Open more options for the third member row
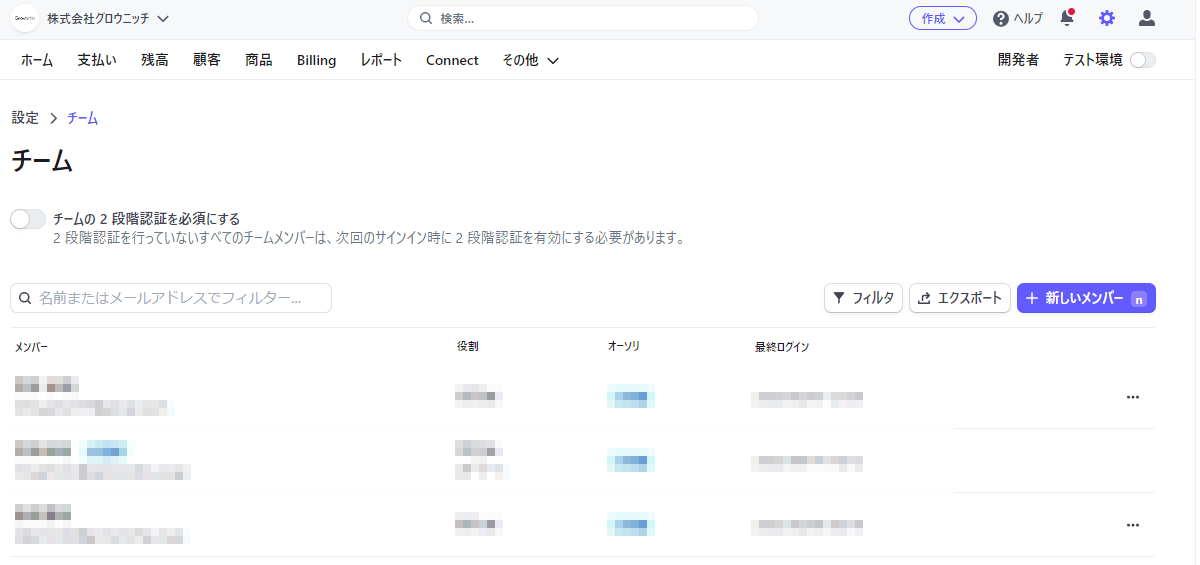This screenshot has height=565, width=1200. [1132, 525]
